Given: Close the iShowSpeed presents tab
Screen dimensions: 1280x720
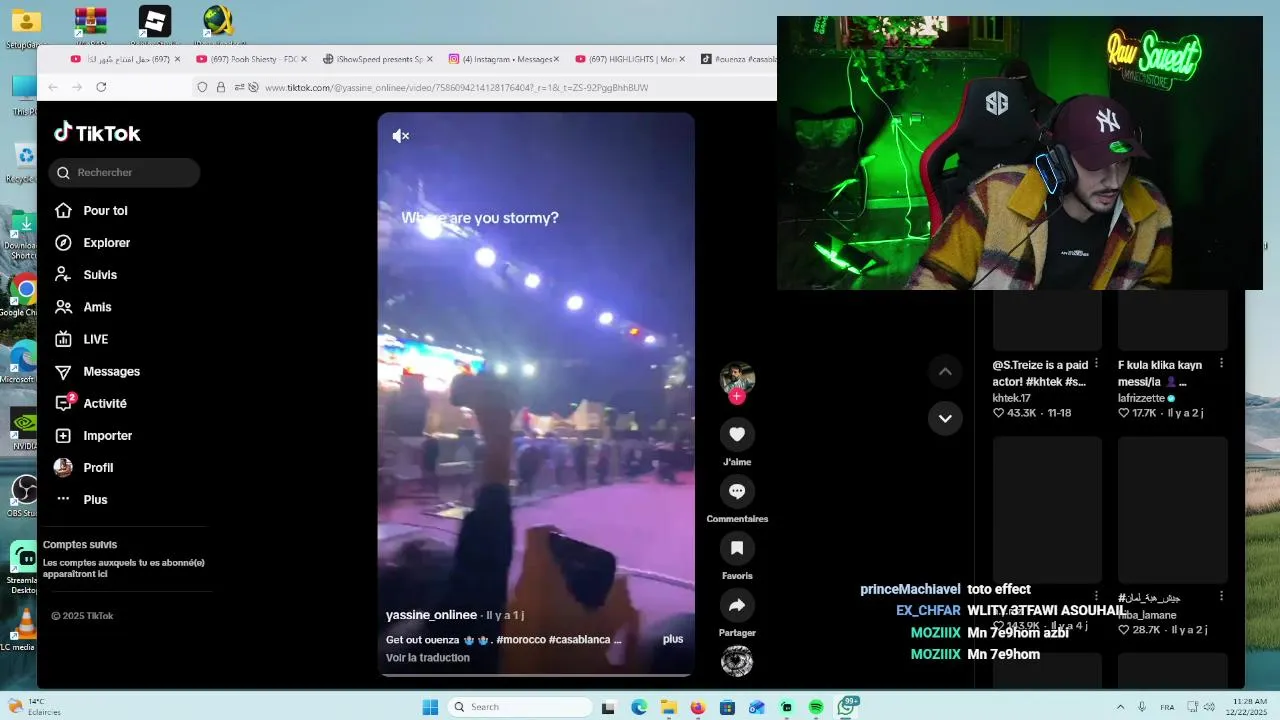Looking at the screenshot, I should click(430, 59).
